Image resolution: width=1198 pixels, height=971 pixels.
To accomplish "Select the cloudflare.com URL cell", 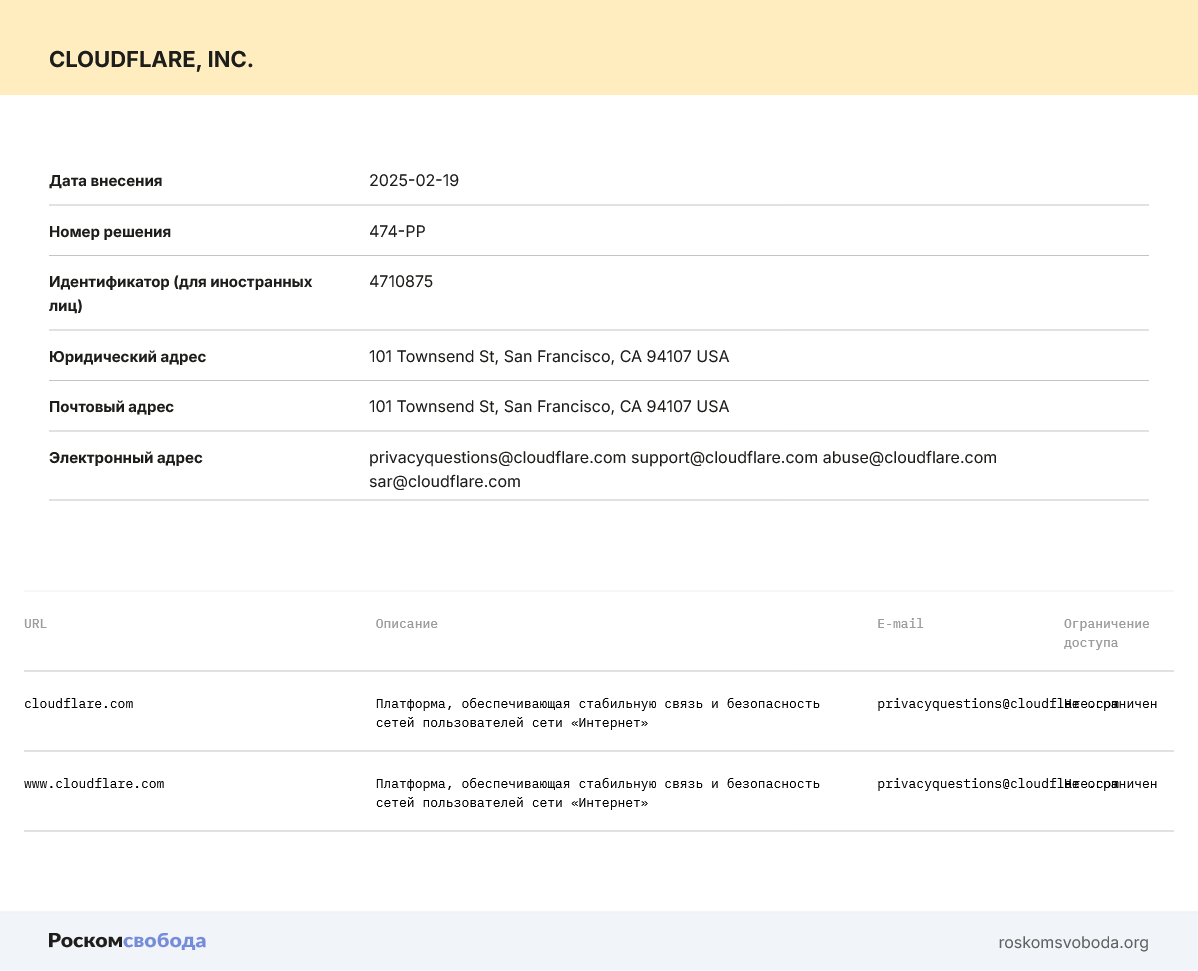I will click(x=79, y=704).
